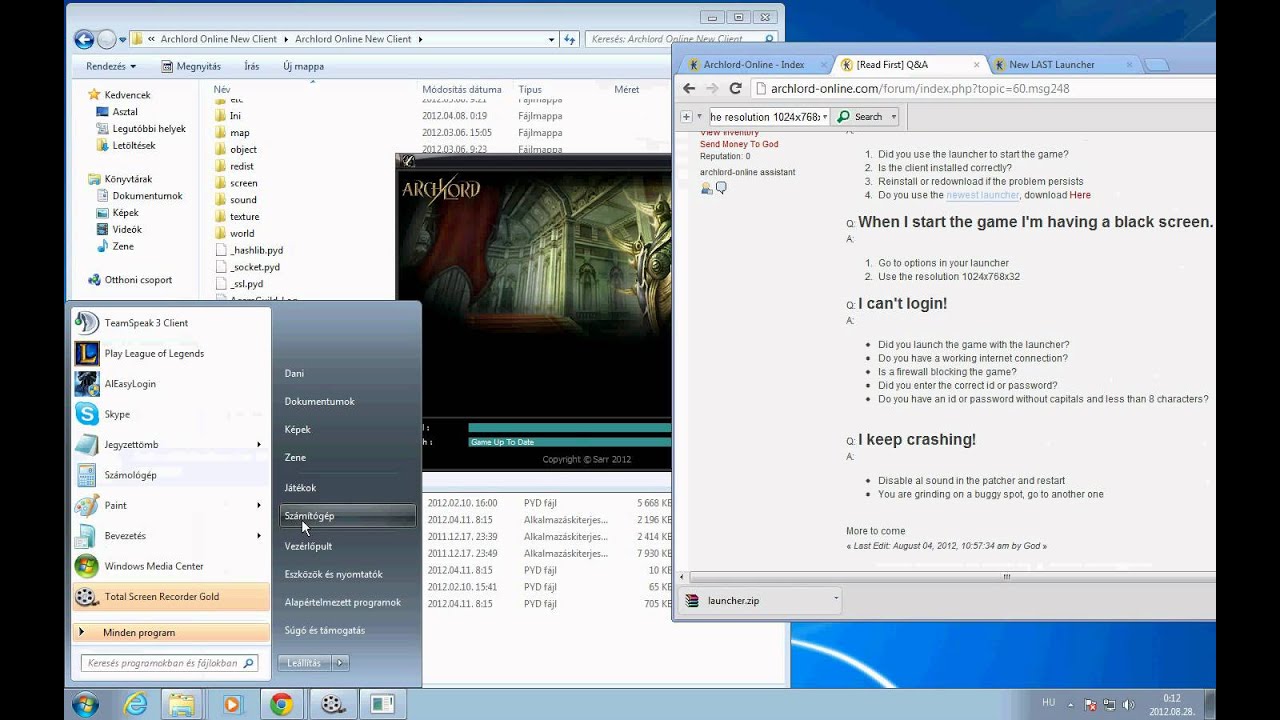Open AlEasyLogin in Start menu
This screenshot has width=1280, height=720.
click(x=130, y=384)
